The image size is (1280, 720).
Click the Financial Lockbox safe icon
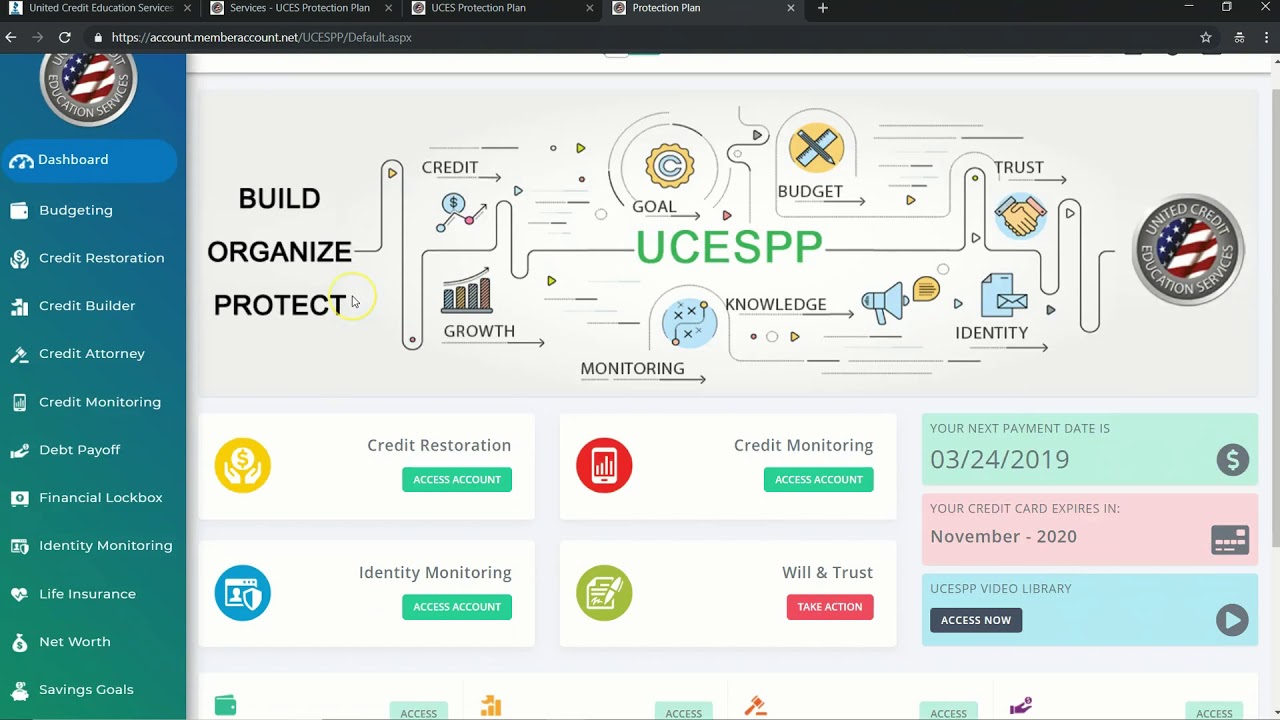click(19, 498)
